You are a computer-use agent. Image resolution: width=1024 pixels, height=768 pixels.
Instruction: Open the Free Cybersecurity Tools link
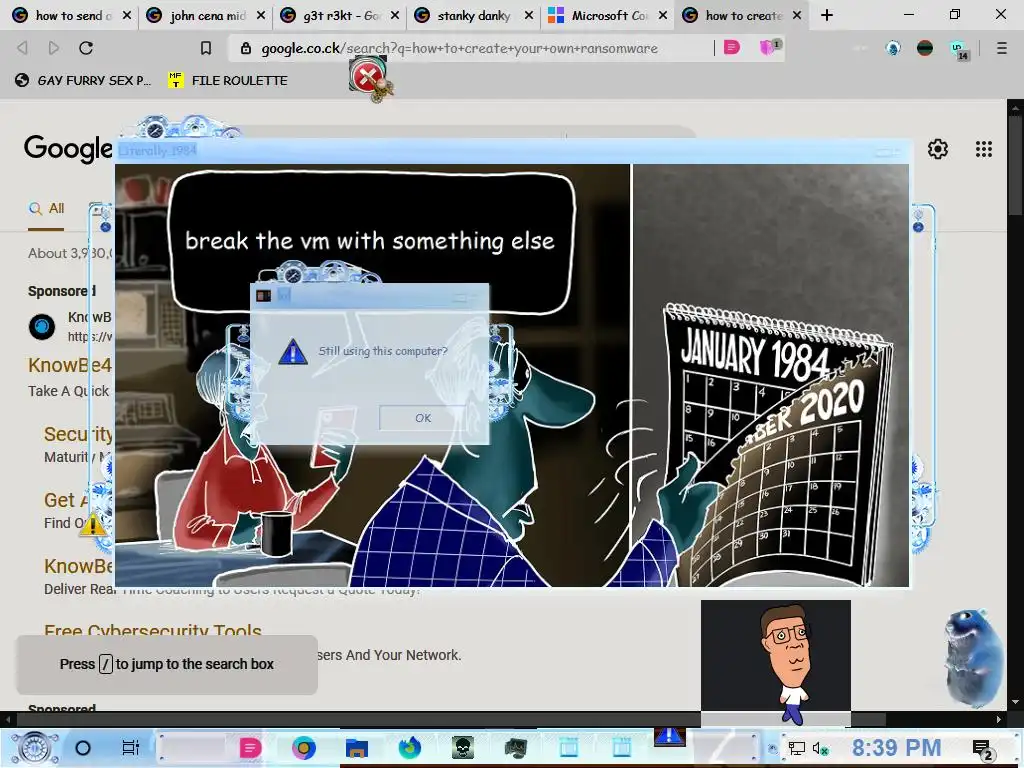153,631
